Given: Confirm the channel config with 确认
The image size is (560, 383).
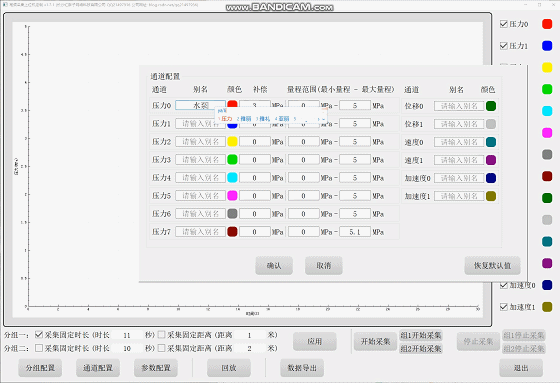Looking at the screenshot, I should 274,265.
